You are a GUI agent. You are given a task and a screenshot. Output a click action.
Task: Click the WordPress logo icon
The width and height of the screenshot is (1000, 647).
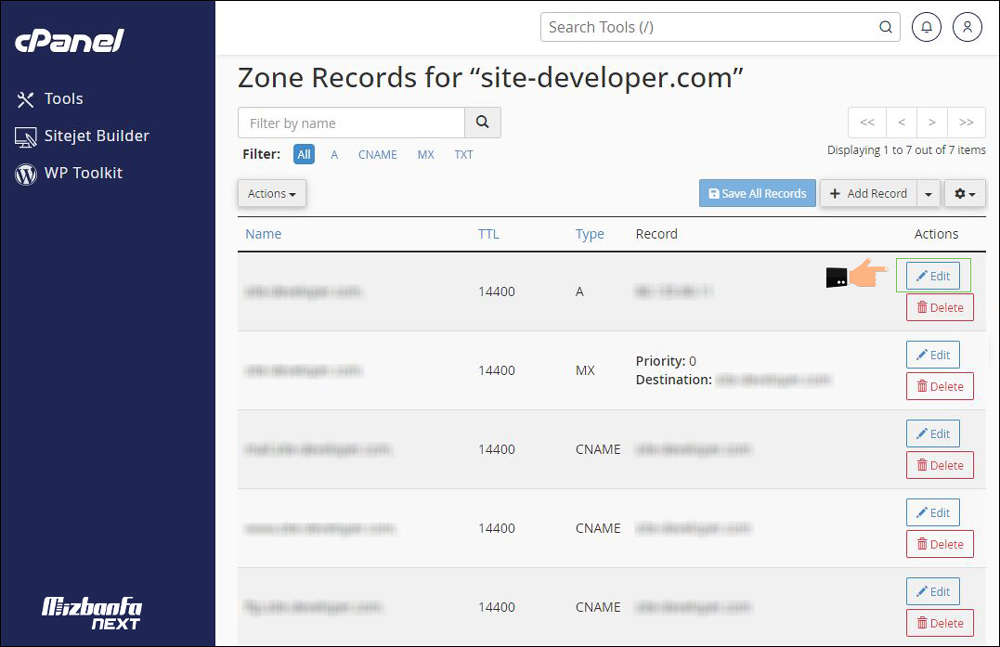(x=26, y=174)
